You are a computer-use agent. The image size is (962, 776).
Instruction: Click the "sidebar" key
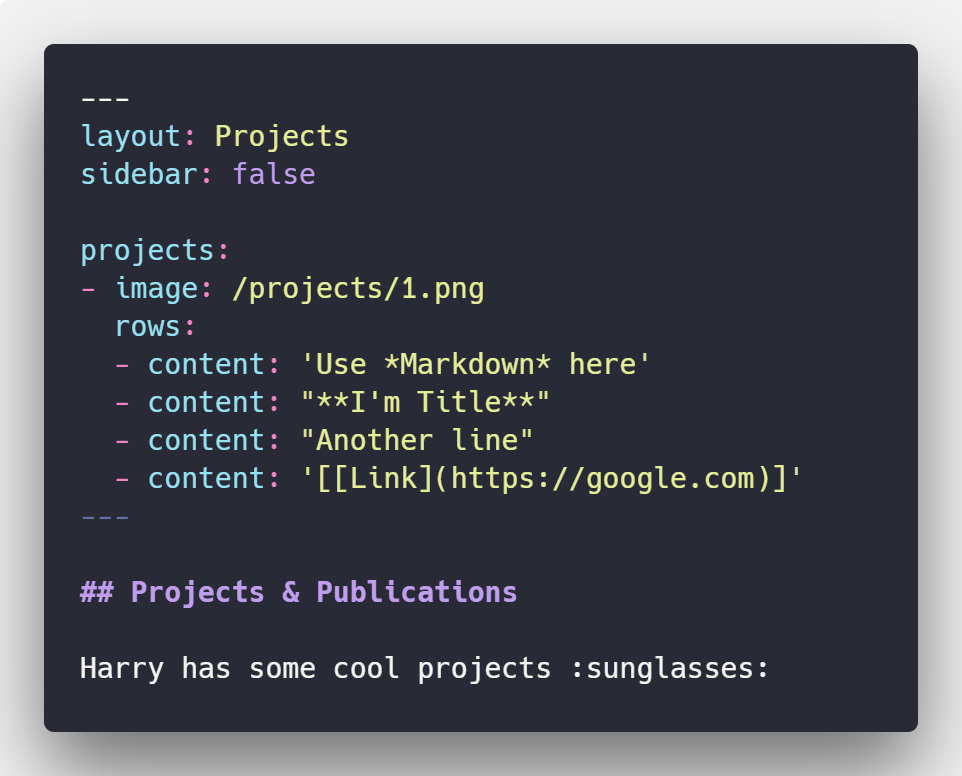(139, 174)
